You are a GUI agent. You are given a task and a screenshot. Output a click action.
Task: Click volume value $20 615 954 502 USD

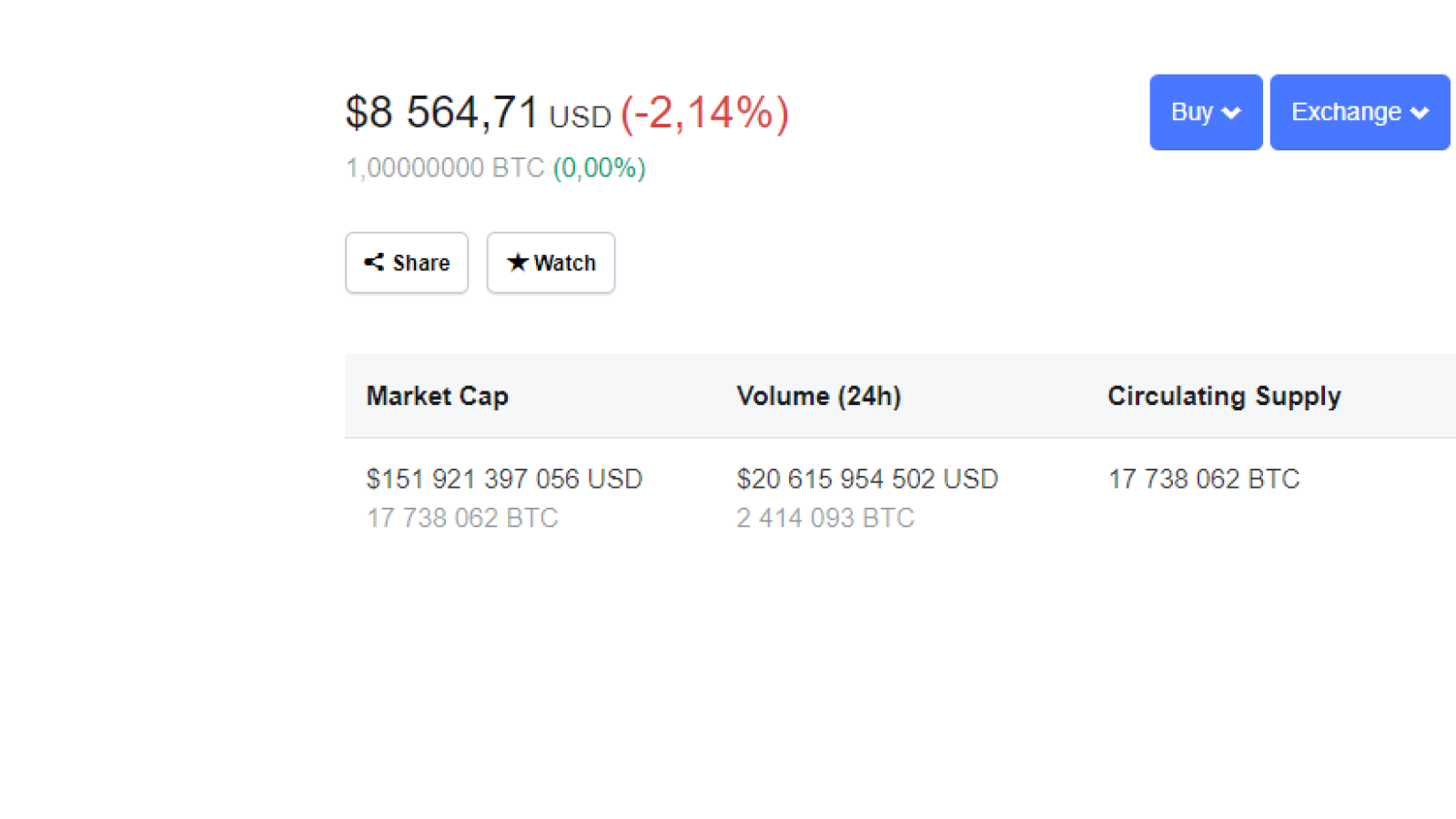tap(867, 479)
